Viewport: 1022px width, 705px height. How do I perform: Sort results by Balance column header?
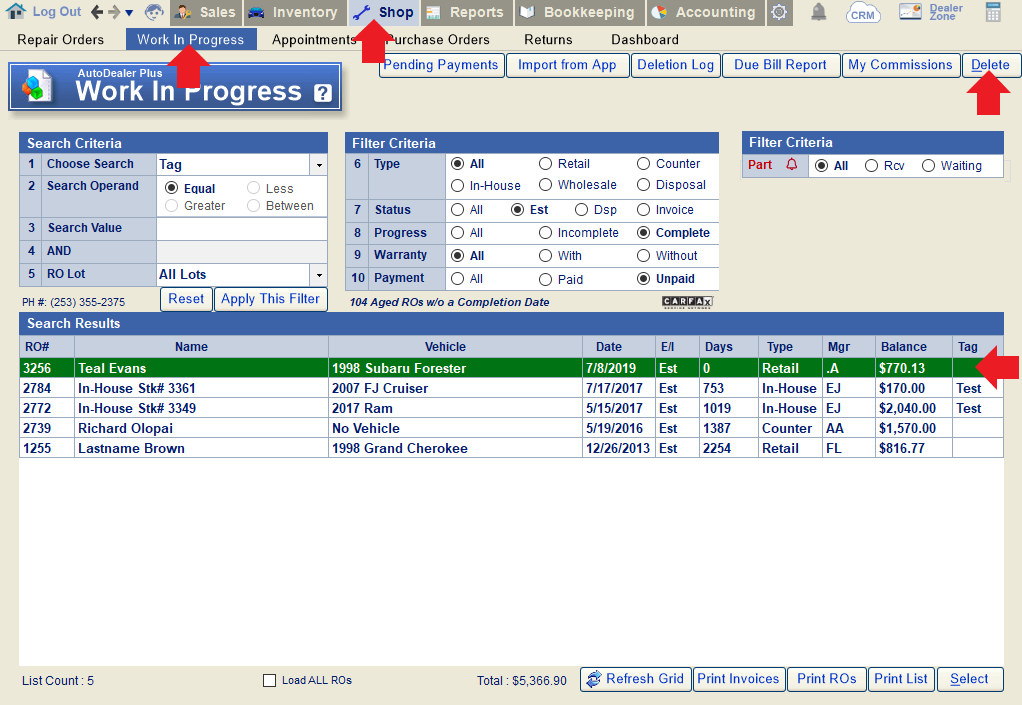click(913, 347)
